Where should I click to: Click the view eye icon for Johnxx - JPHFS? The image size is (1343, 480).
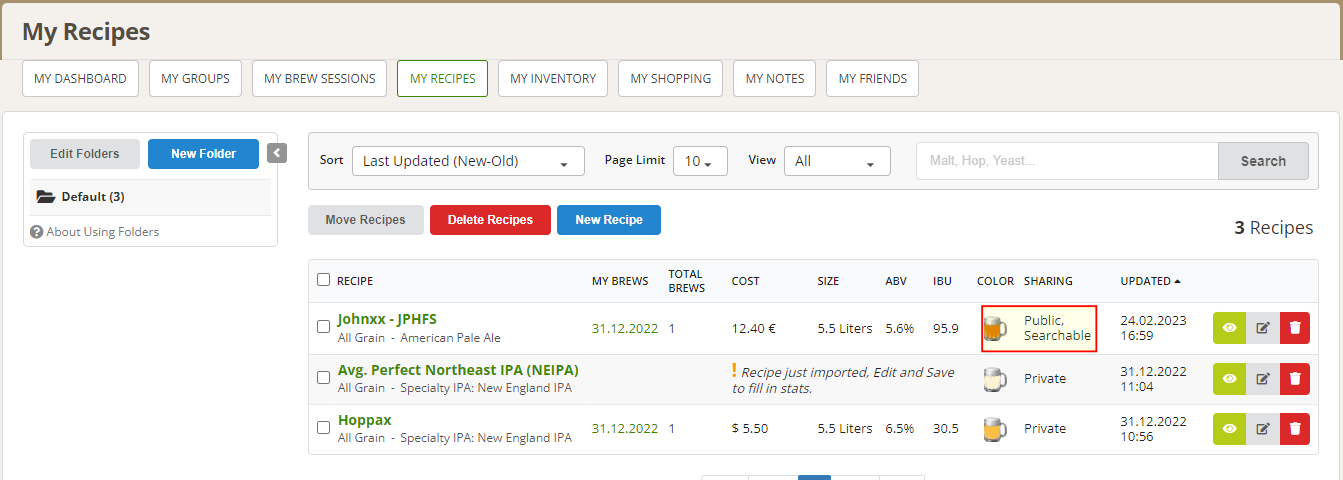tap(1229, 327)
